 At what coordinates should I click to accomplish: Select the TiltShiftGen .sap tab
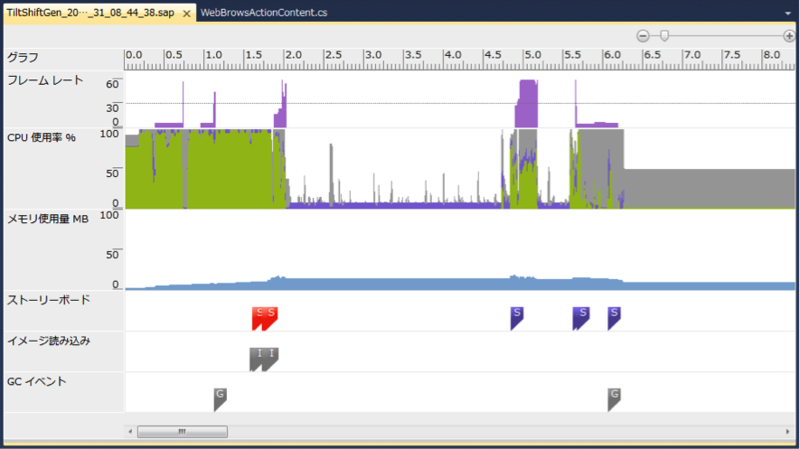91,13
